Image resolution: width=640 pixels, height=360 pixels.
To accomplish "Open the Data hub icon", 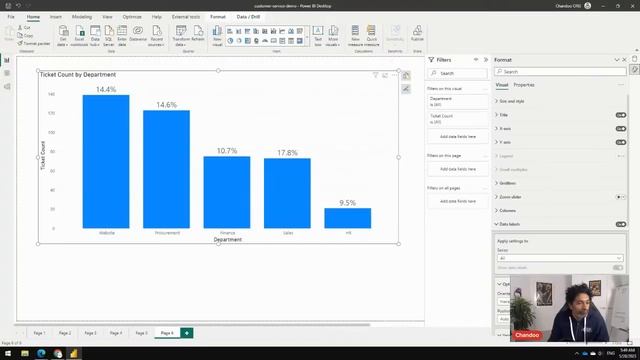I will click(x=95, y=35).
